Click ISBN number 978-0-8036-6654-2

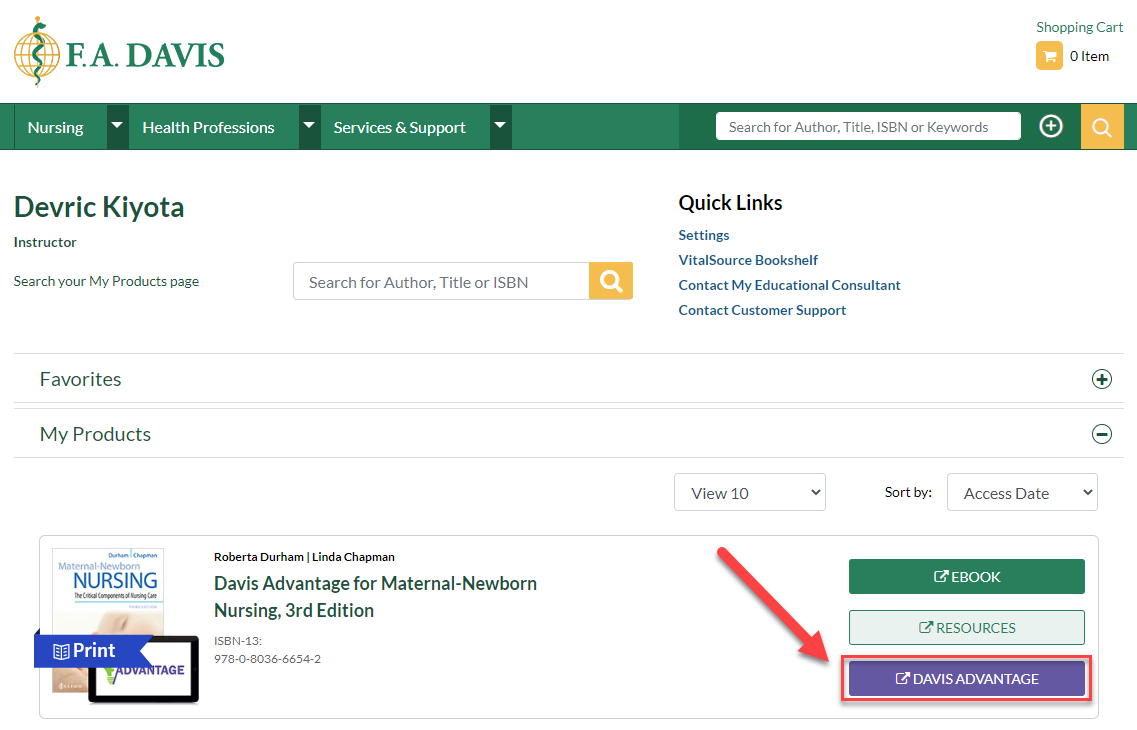point(267,659)
